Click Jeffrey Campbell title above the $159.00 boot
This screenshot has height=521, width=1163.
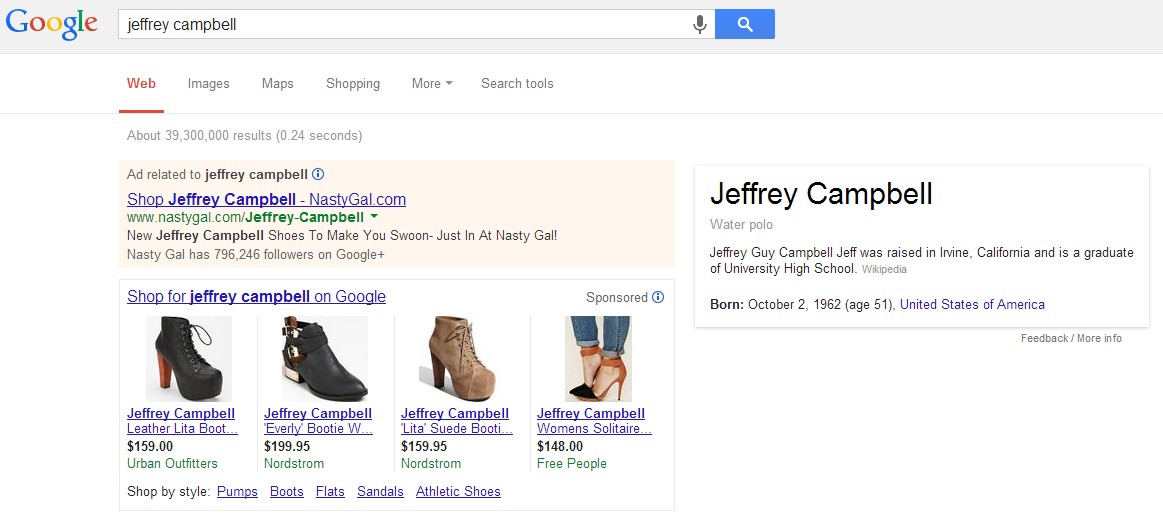coord(181,413)
